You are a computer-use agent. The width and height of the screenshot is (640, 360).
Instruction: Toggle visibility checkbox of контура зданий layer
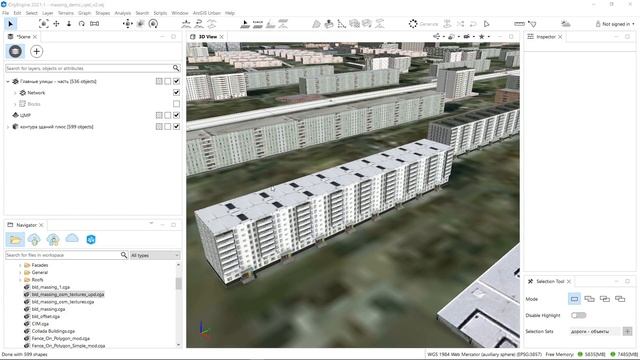[x=176, y=127]
